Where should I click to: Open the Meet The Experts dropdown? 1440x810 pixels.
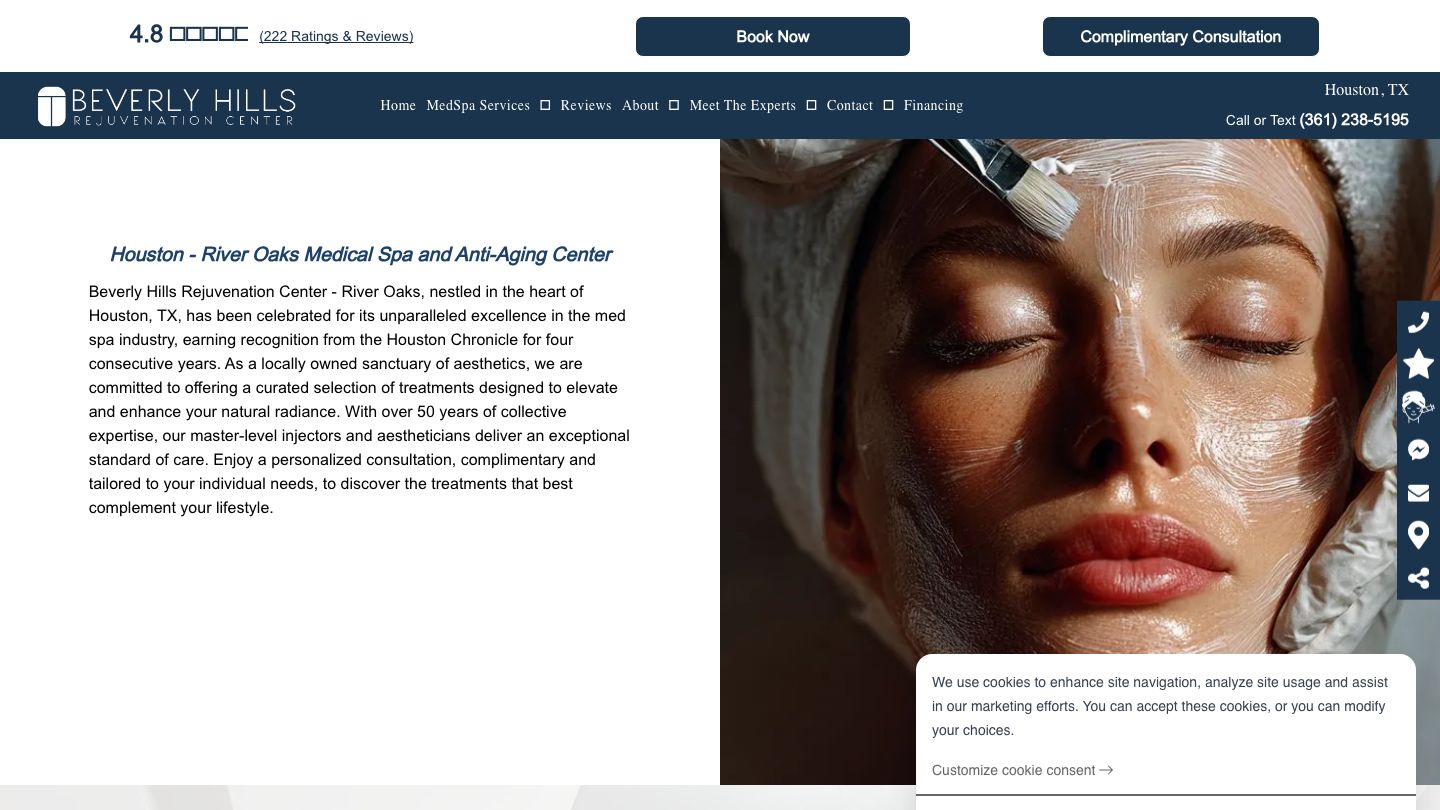742,105
